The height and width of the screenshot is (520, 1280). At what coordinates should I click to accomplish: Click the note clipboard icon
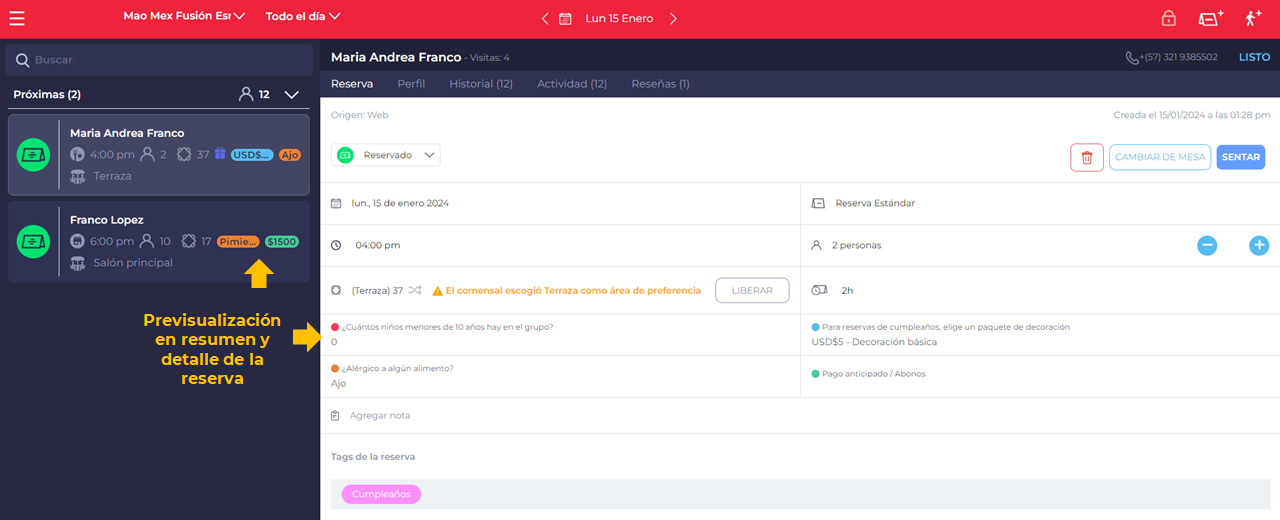tap(336, 415)
